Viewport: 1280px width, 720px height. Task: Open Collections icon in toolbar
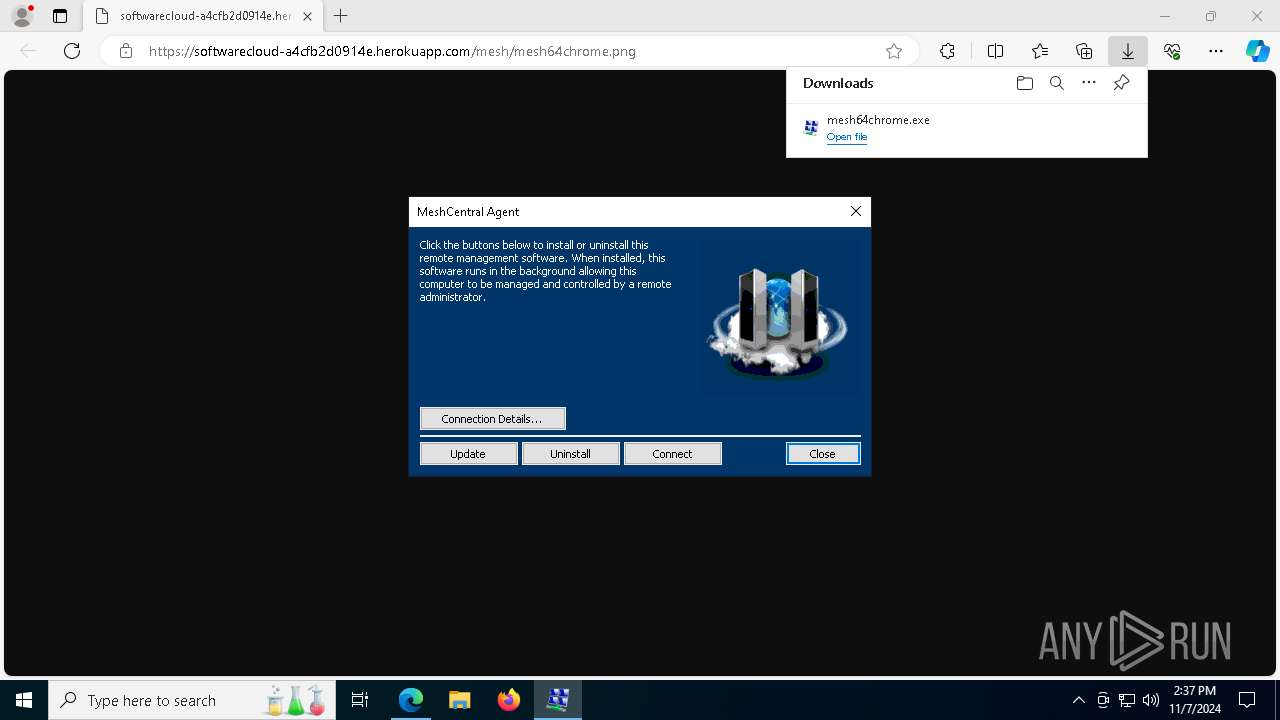click(x=1084, y=51)
